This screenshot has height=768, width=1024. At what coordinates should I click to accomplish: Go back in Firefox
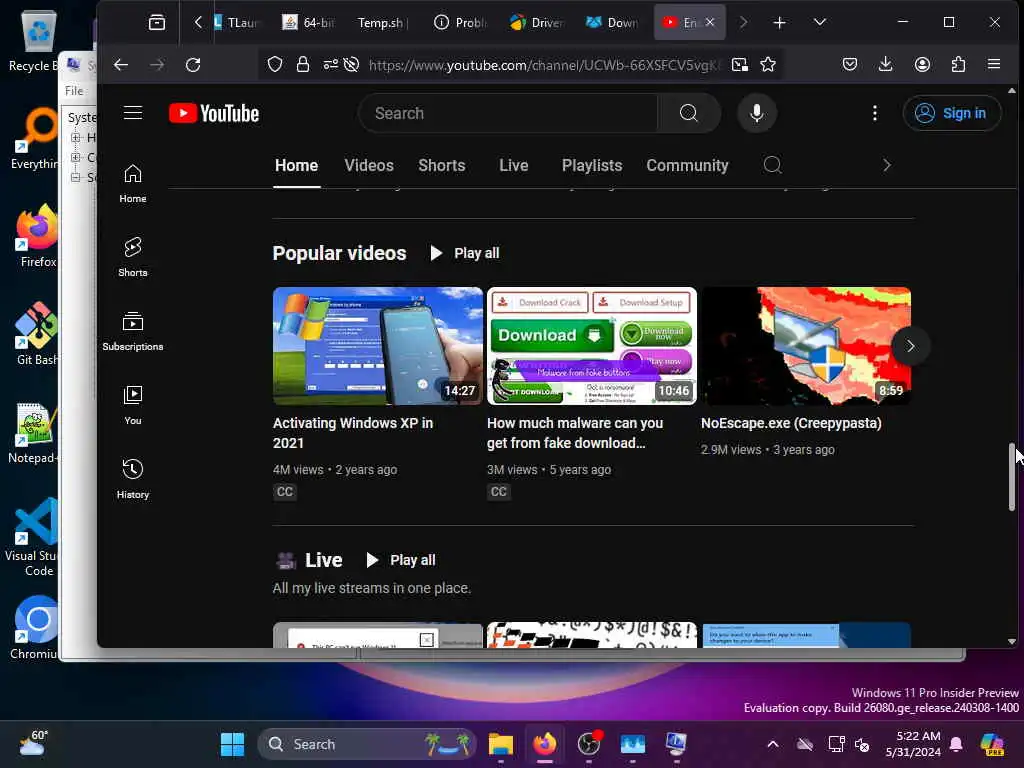click(121, 65)
